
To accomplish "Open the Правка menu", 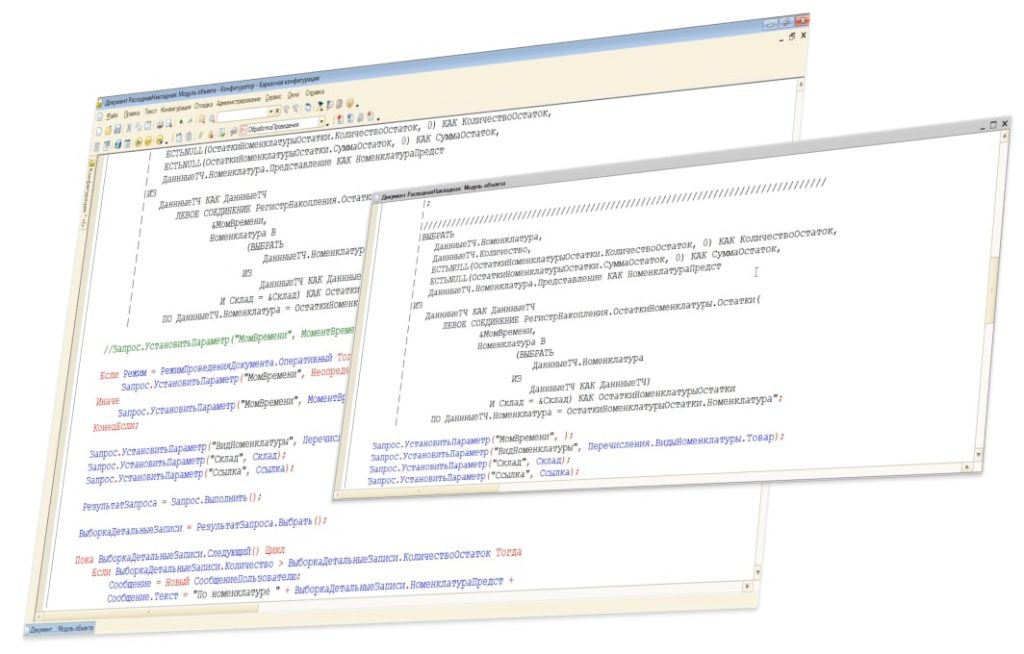I will tap(131, 114).
